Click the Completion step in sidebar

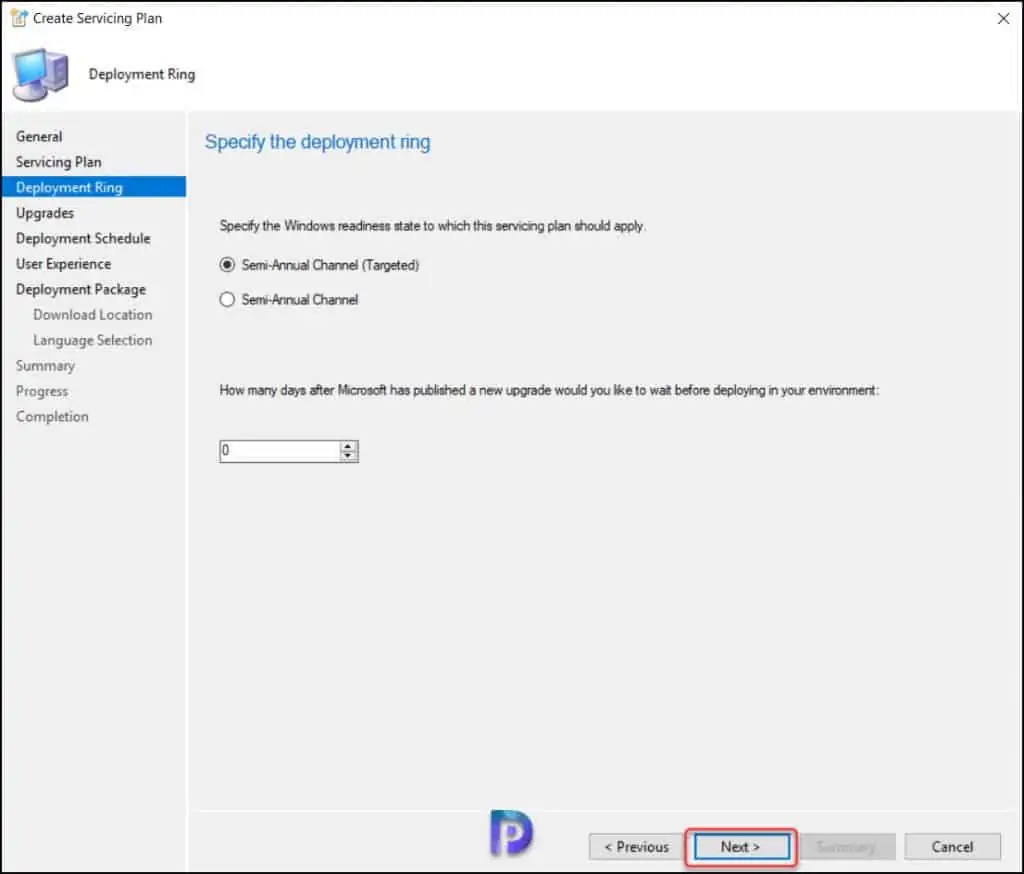tap(52, 417)
